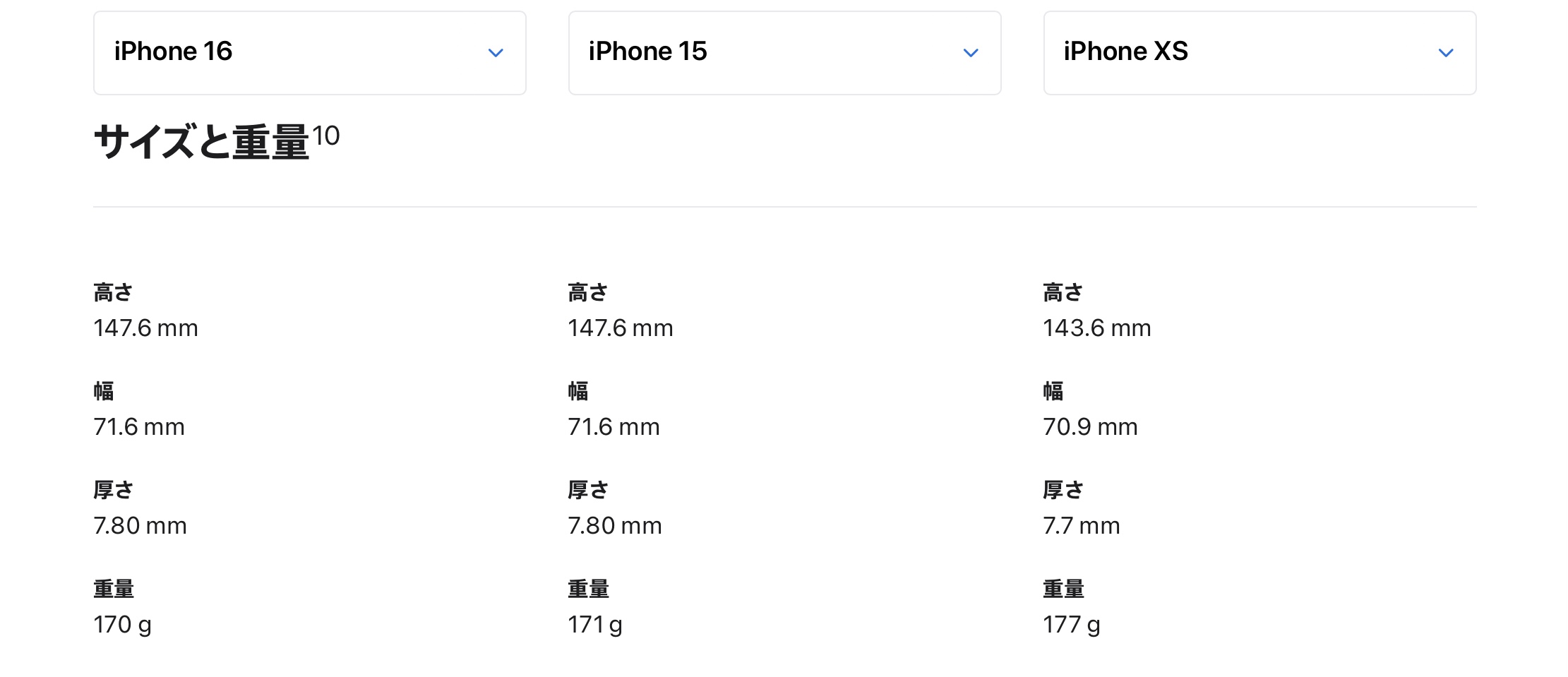The height and width of the screenshot is (677, 1568).
Task: Click the iPhone XS height value 143.6 mm
Action: (x=1096, y=328)
